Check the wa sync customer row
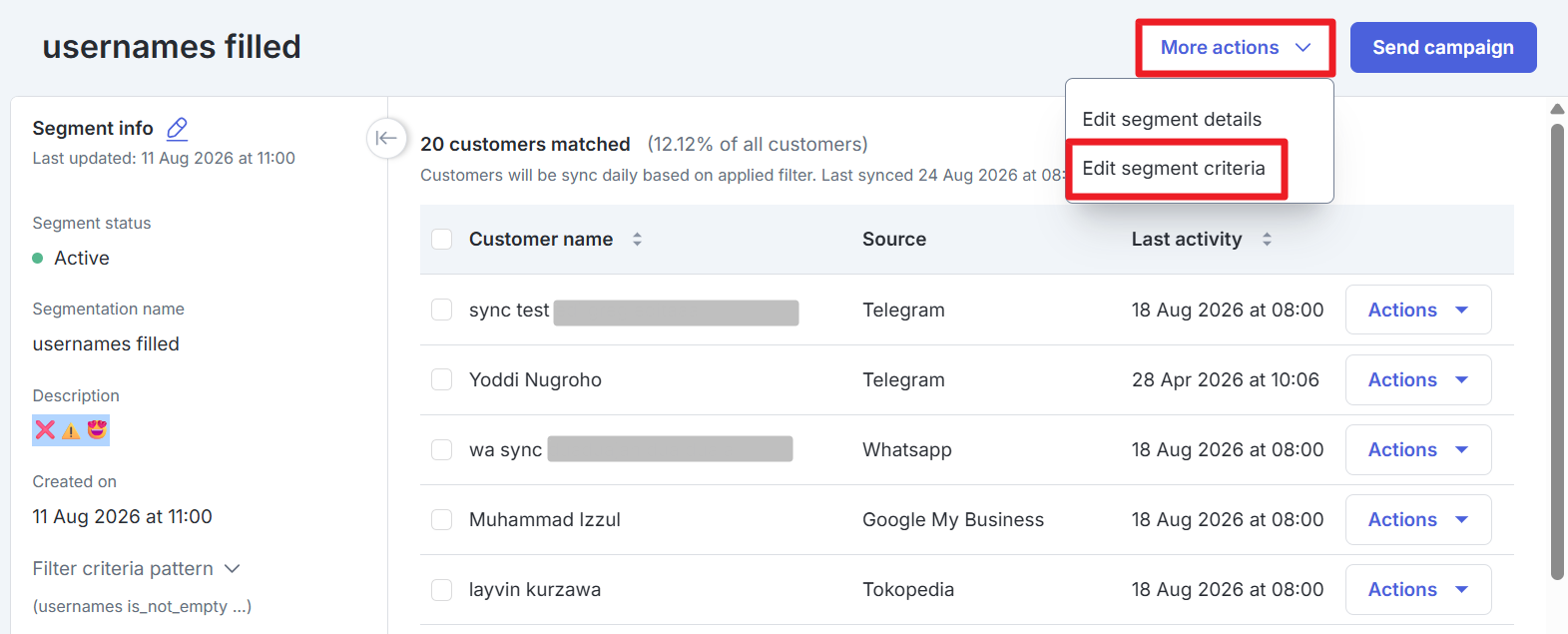The image size is (1568, 634). click(441, 449)
